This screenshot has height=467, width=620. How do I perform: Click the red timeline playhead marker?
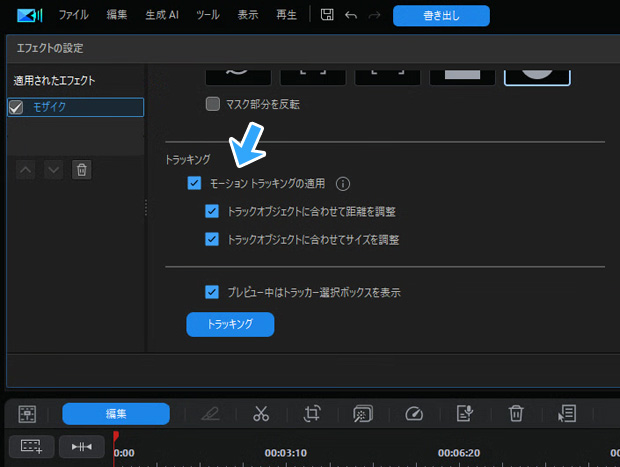(116, 436)
